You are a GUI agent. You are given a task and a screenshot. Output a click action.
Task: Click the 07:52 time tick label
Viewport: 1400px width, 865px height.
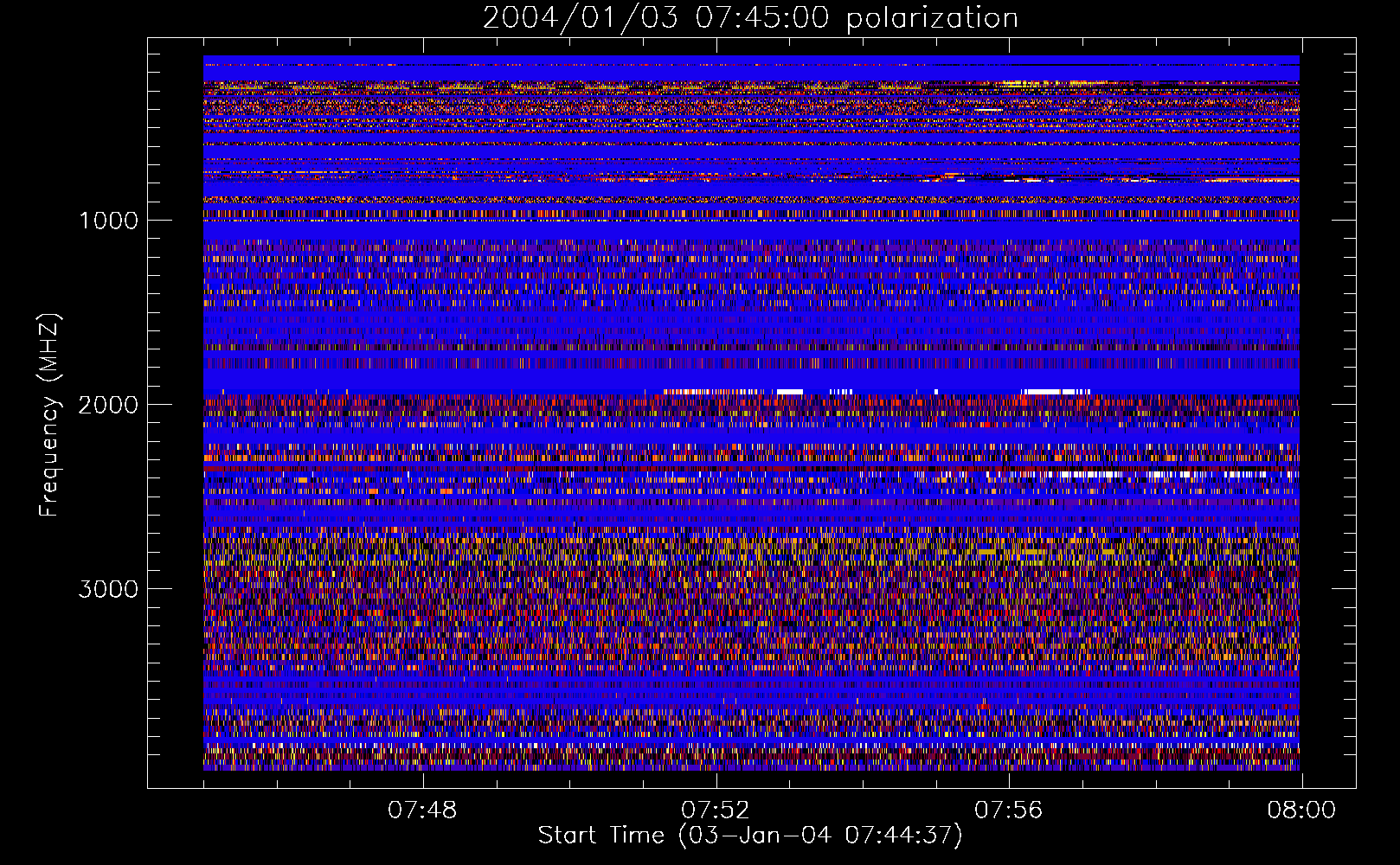[716, 811]
